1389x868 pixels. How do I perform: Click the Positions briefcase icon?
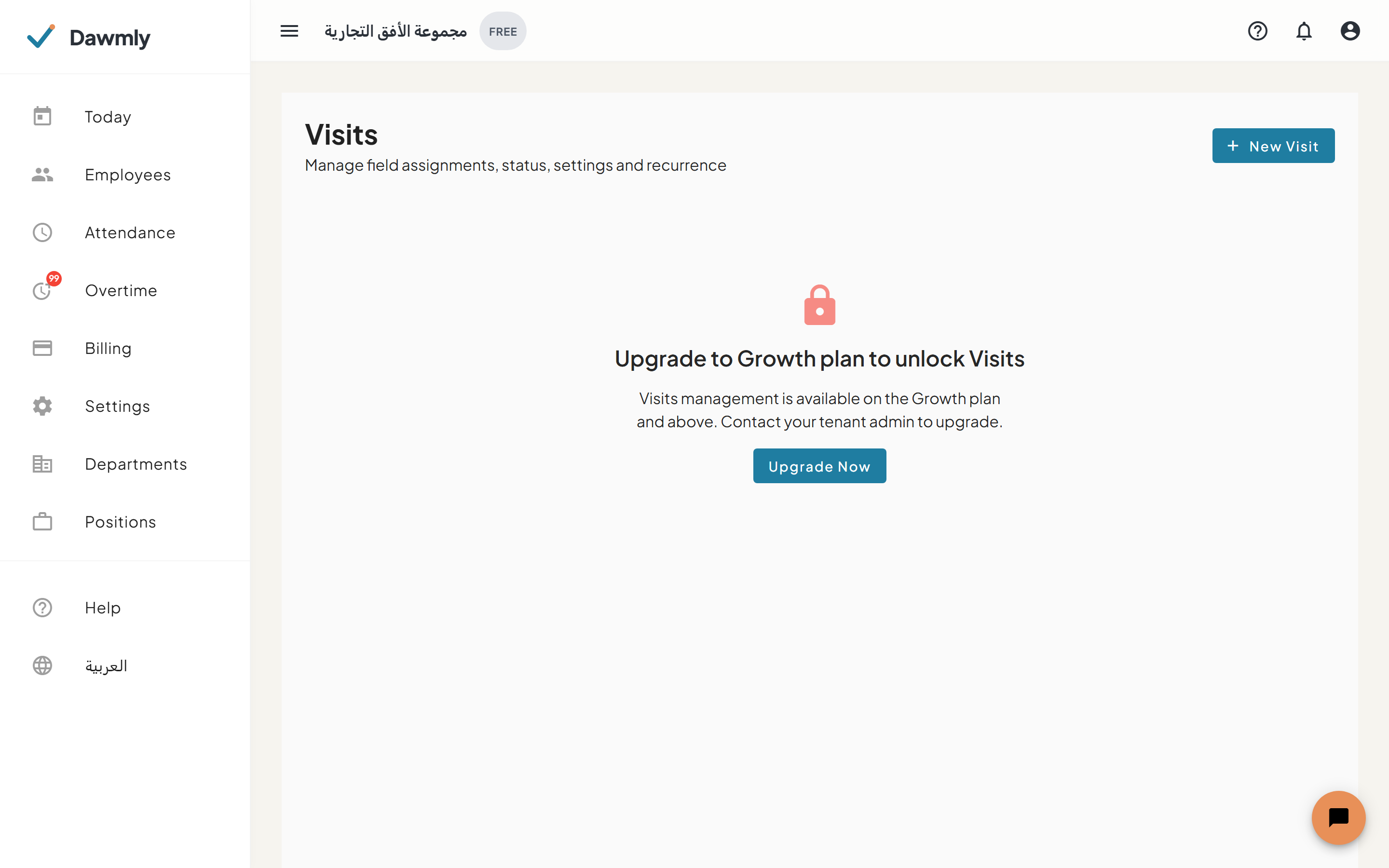42,522
